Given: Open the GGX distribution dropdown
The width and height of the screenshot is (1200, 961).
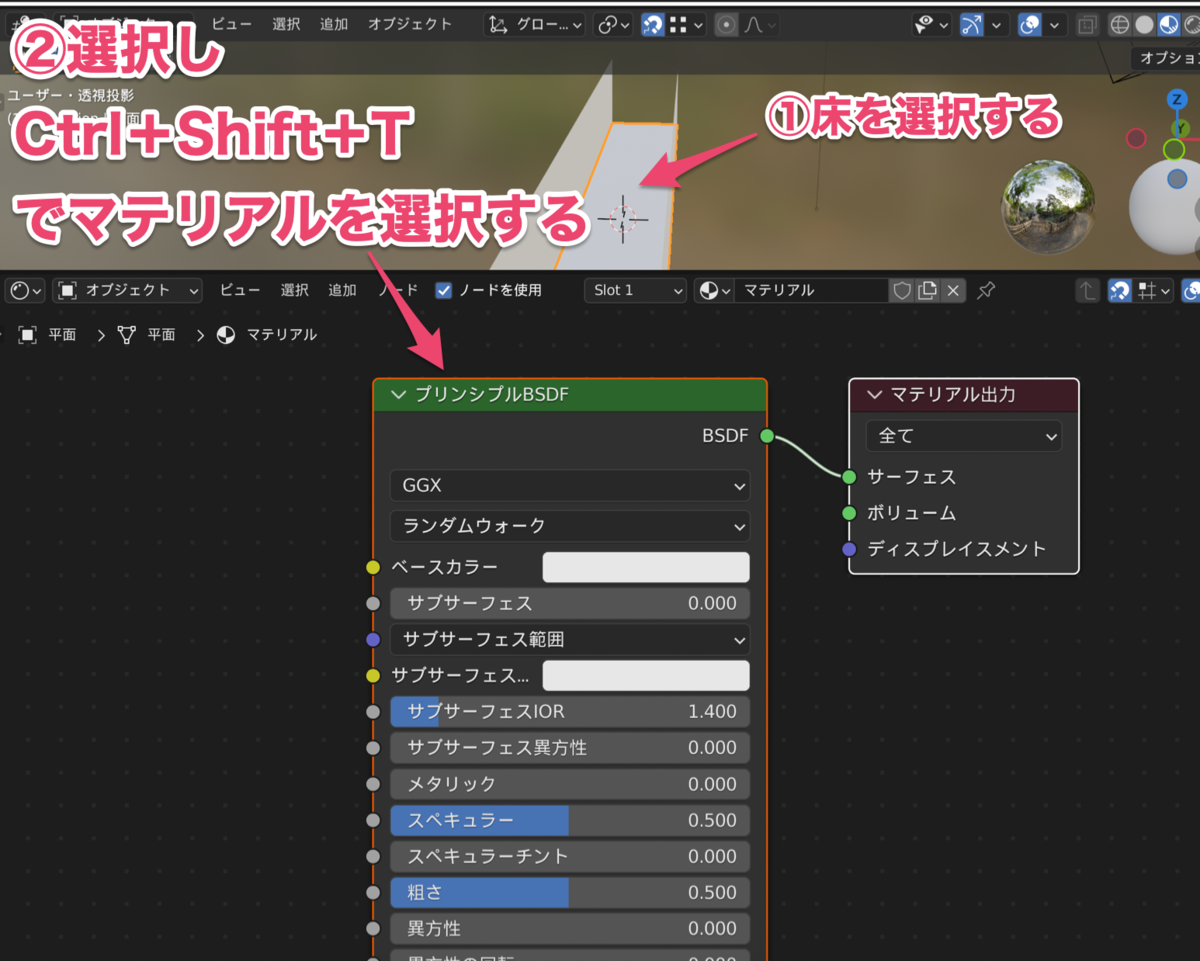Looking at the screenshot, I should (x=569, y=486).
